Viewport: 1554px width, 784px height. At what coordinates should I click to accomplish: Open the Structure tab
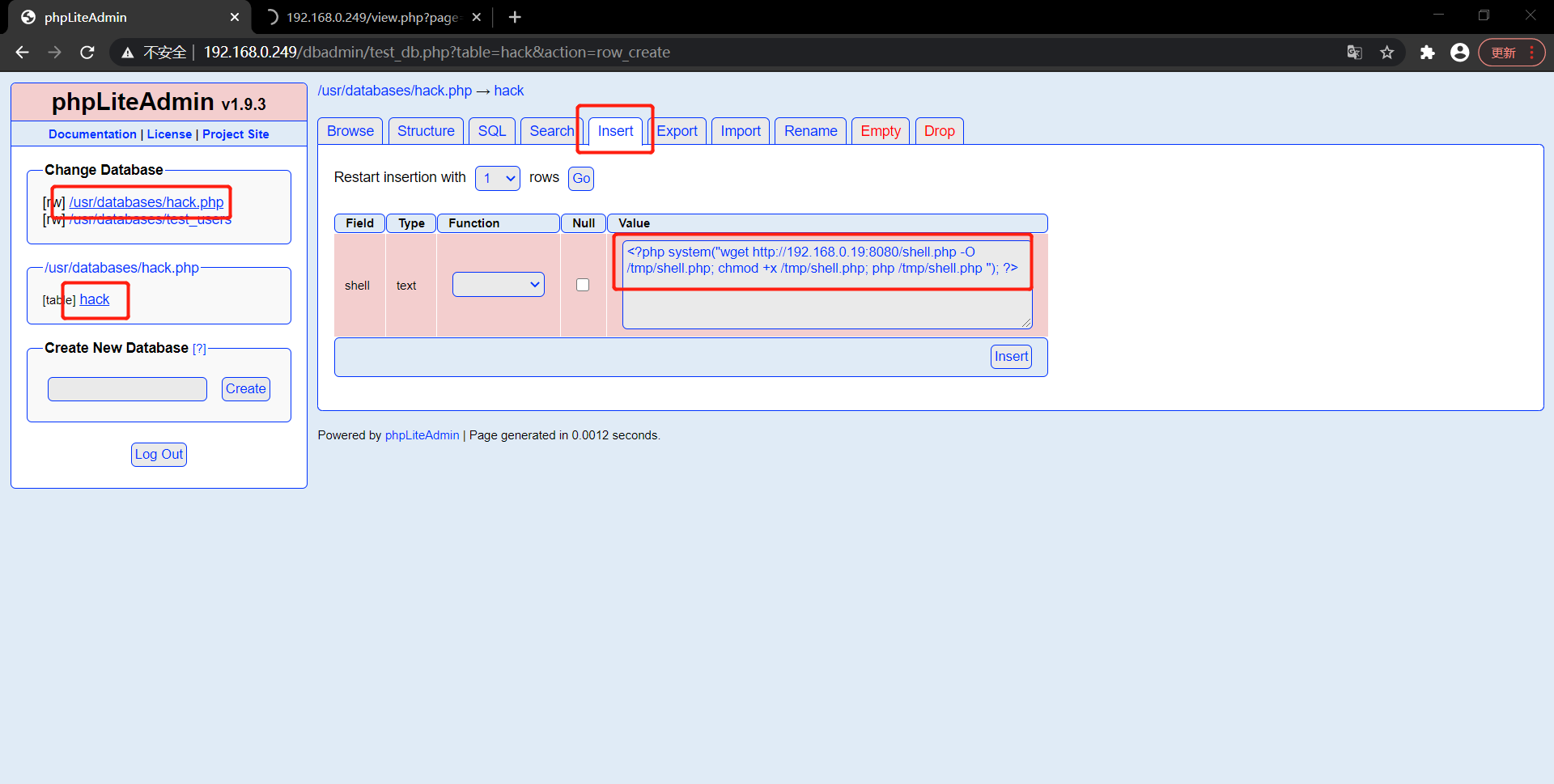(x=426, y=131)
